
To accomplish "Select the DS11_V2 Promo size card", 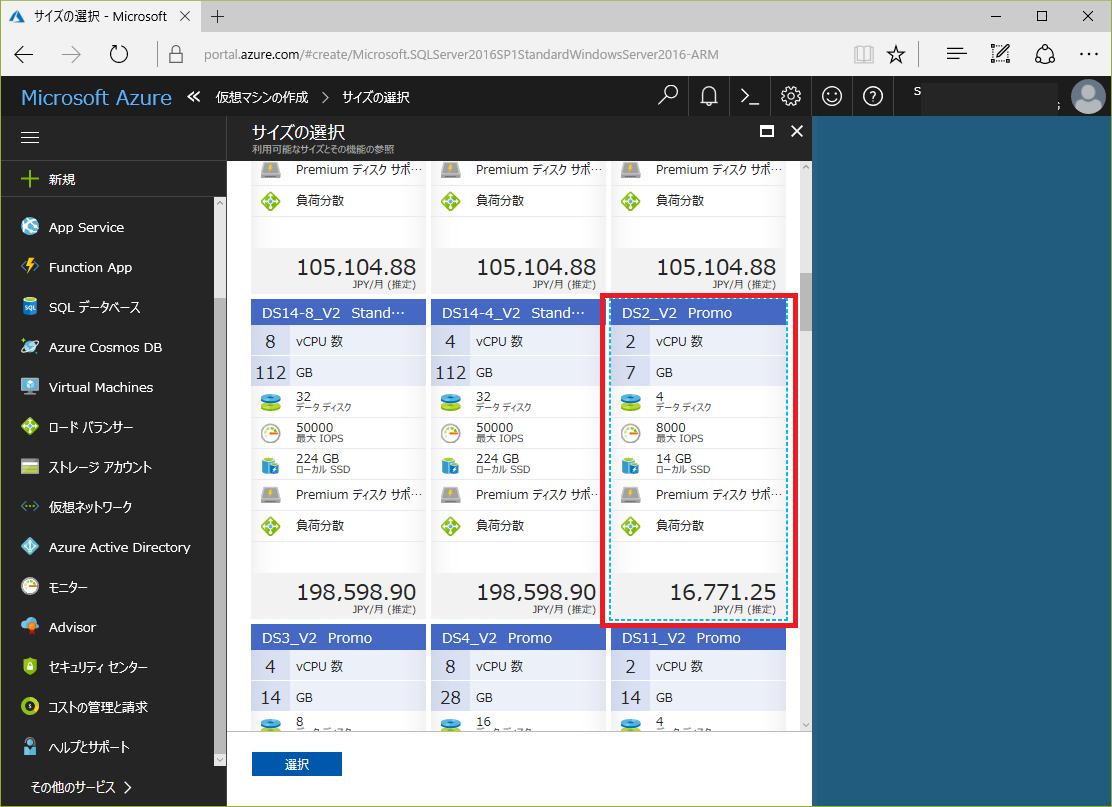I will point(699,677).
